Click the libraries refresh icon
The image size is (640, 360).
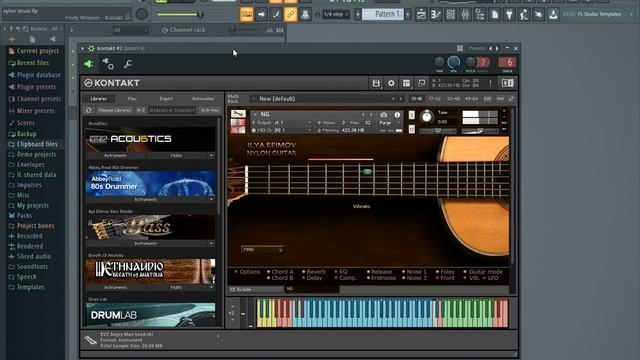(x=89, y=110)
